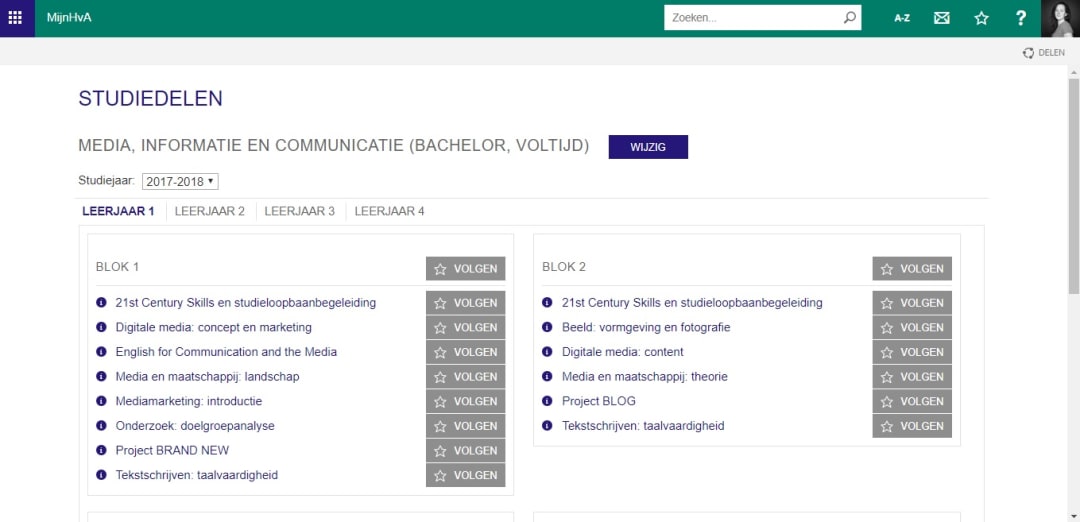The width and height of the screenshot is (1080, 522).
Task: Click the Wijzig button
Action: 648,147
